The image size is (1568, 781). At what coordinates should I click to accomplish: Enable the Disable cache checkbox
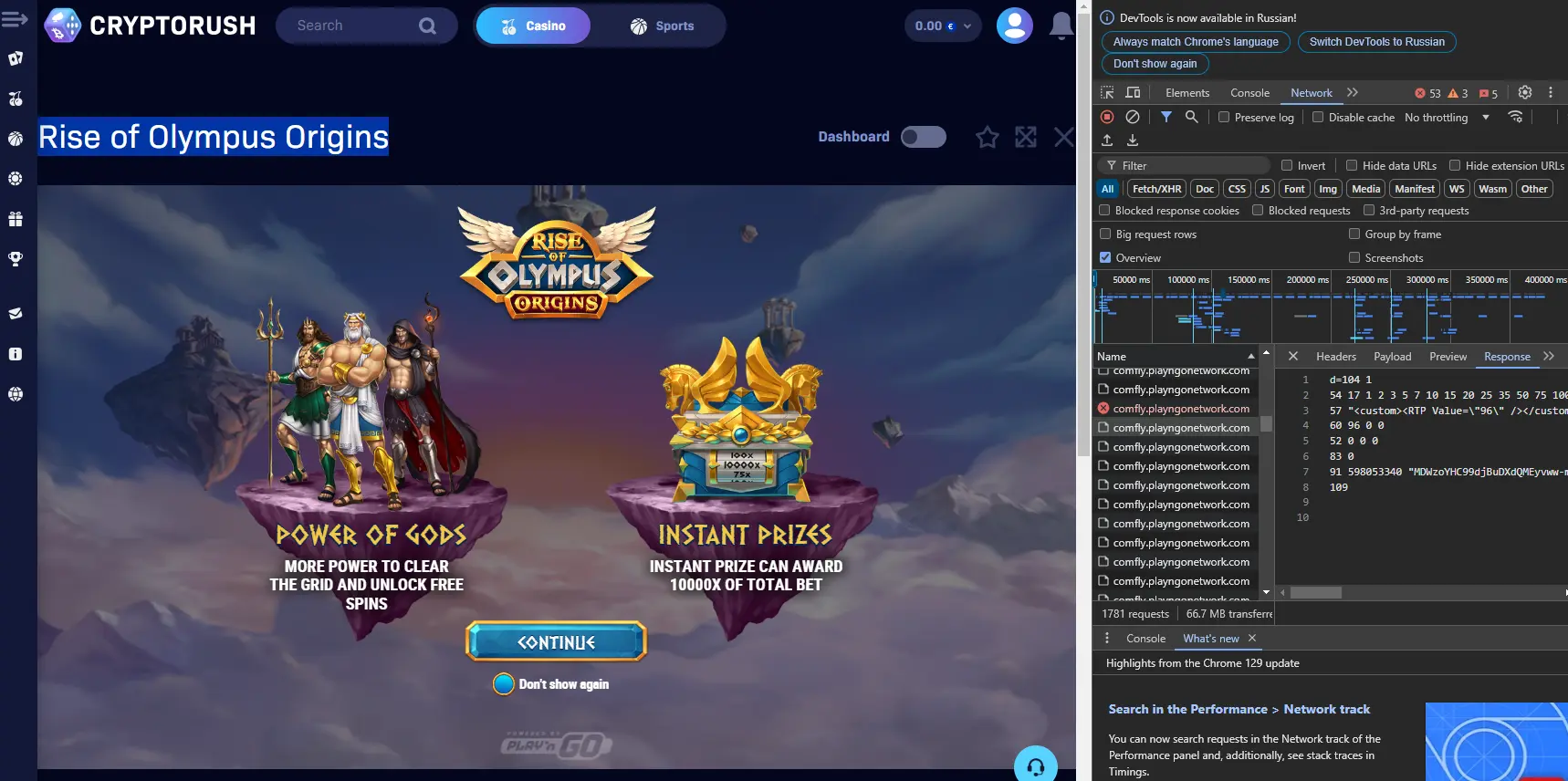click(1318, 117)
